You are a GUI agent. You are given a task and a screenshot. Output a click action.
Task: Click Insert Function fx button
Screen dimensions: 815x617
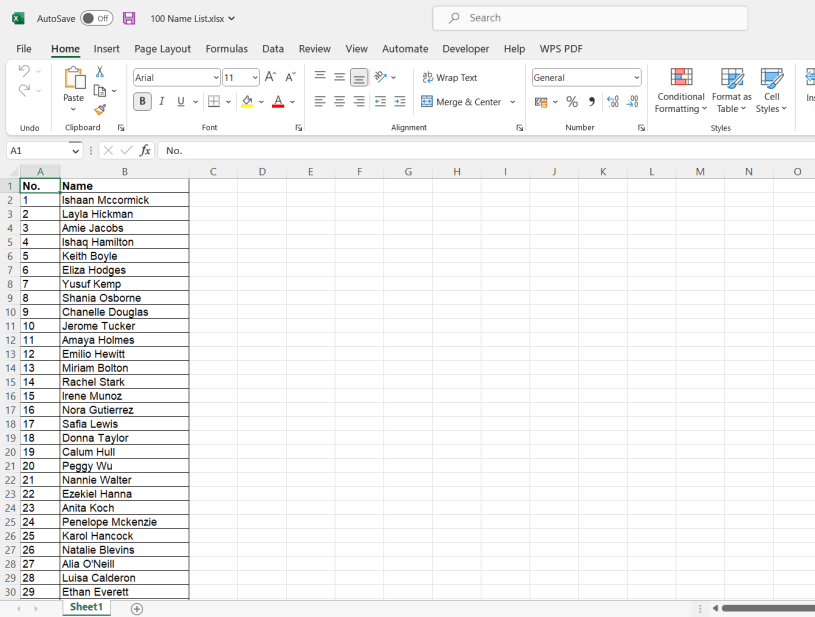click(x=145, y=151)
